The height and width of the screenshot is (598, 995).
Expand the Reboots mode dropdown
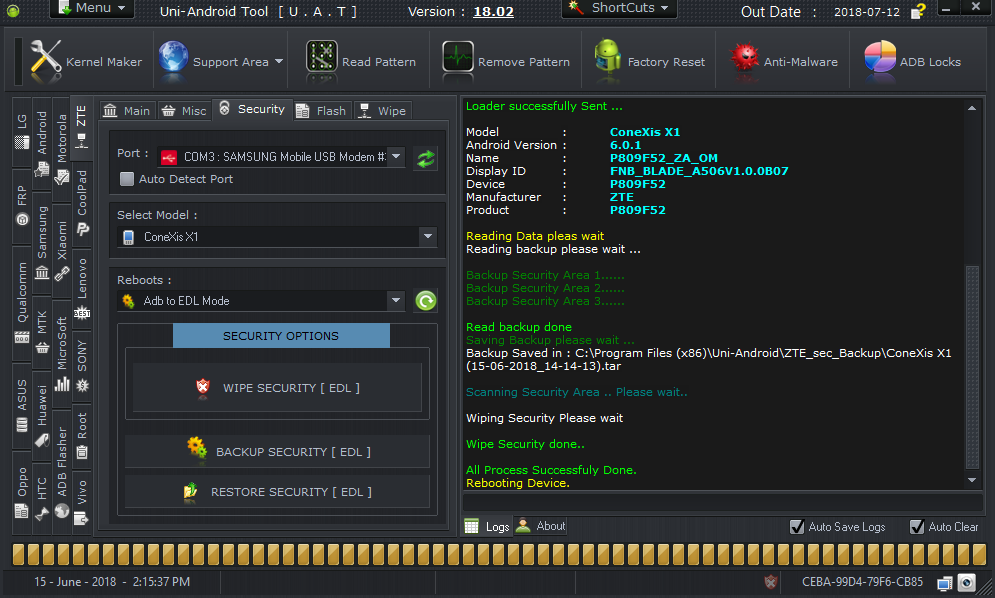click(x=396, y=300)
